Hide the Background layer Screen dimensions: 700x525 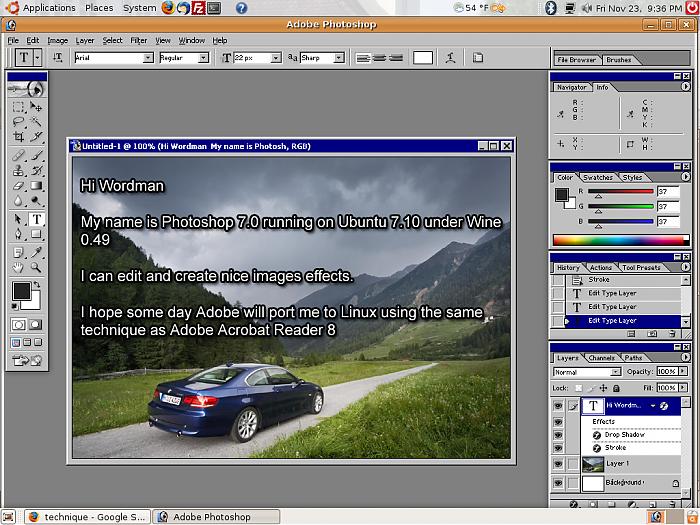pos(558,483)
